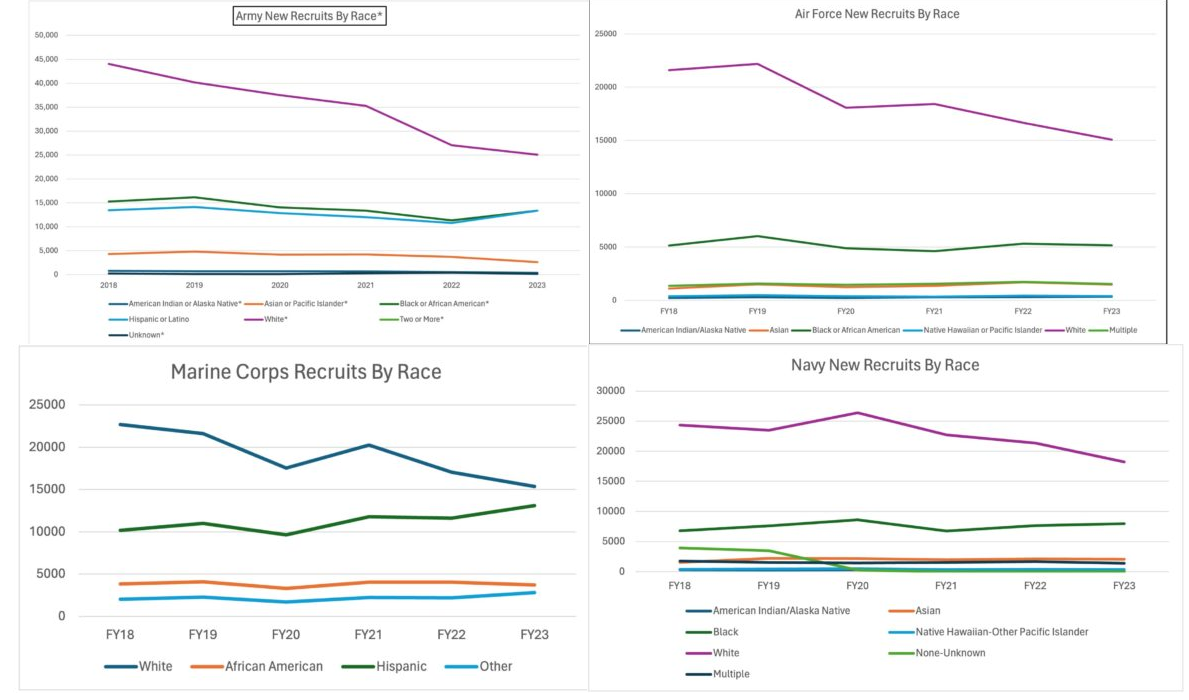Viewport: 1189px width, 700px height.
Task: Select 'African American' in Marine Corps legend
Action: click(273, 666)
